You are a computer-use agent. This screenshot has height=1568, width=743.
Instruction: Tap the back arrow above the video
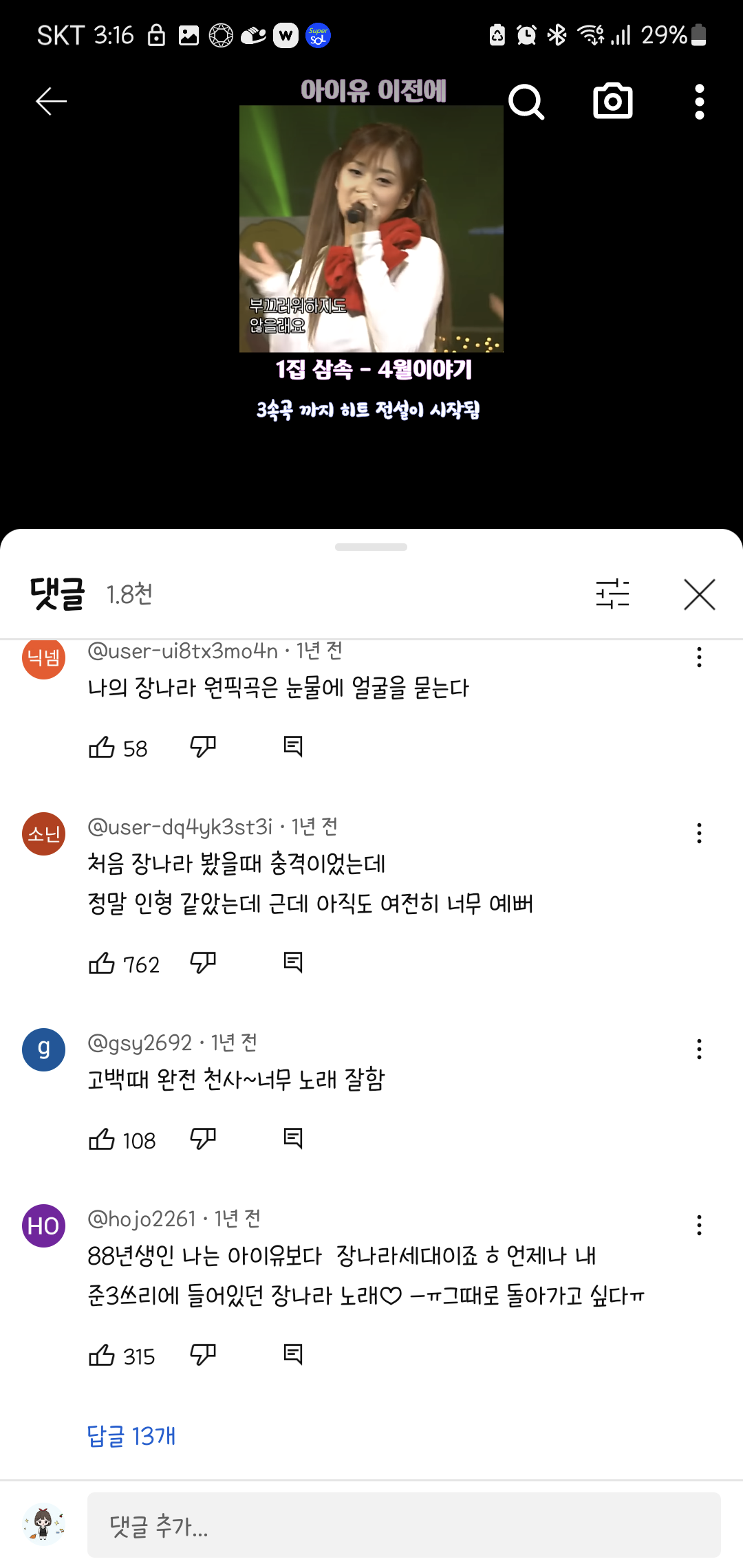tap(51, 102)
